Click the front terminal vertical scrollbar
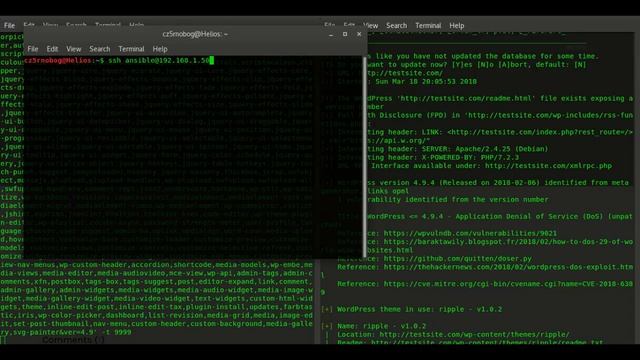 pos(364,157)
